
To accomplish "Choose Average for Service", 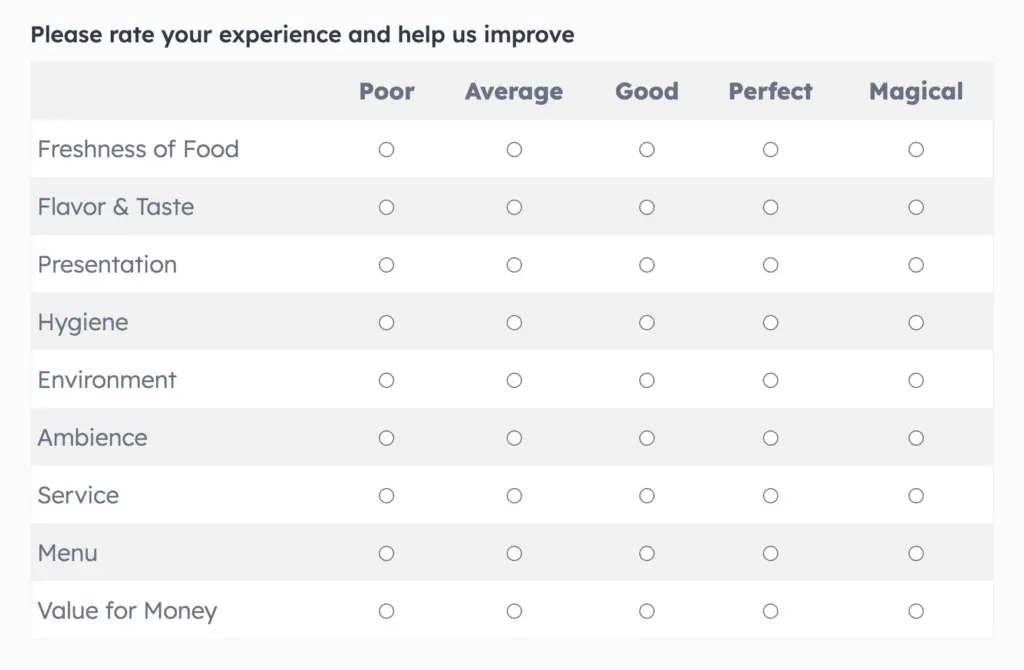I will click(514, 496).
